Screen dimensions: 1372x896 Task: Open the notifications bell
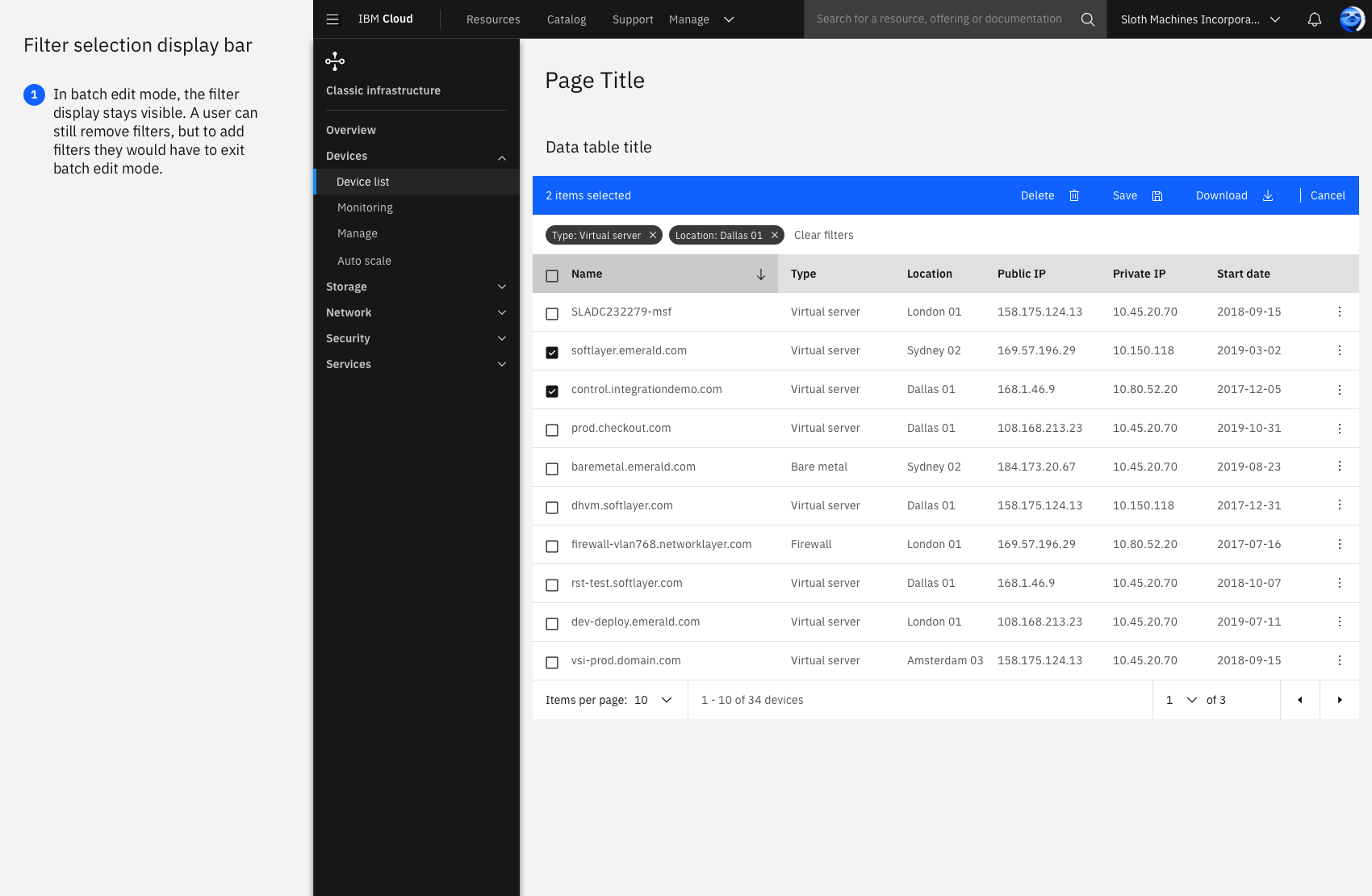pos(1314,19)
